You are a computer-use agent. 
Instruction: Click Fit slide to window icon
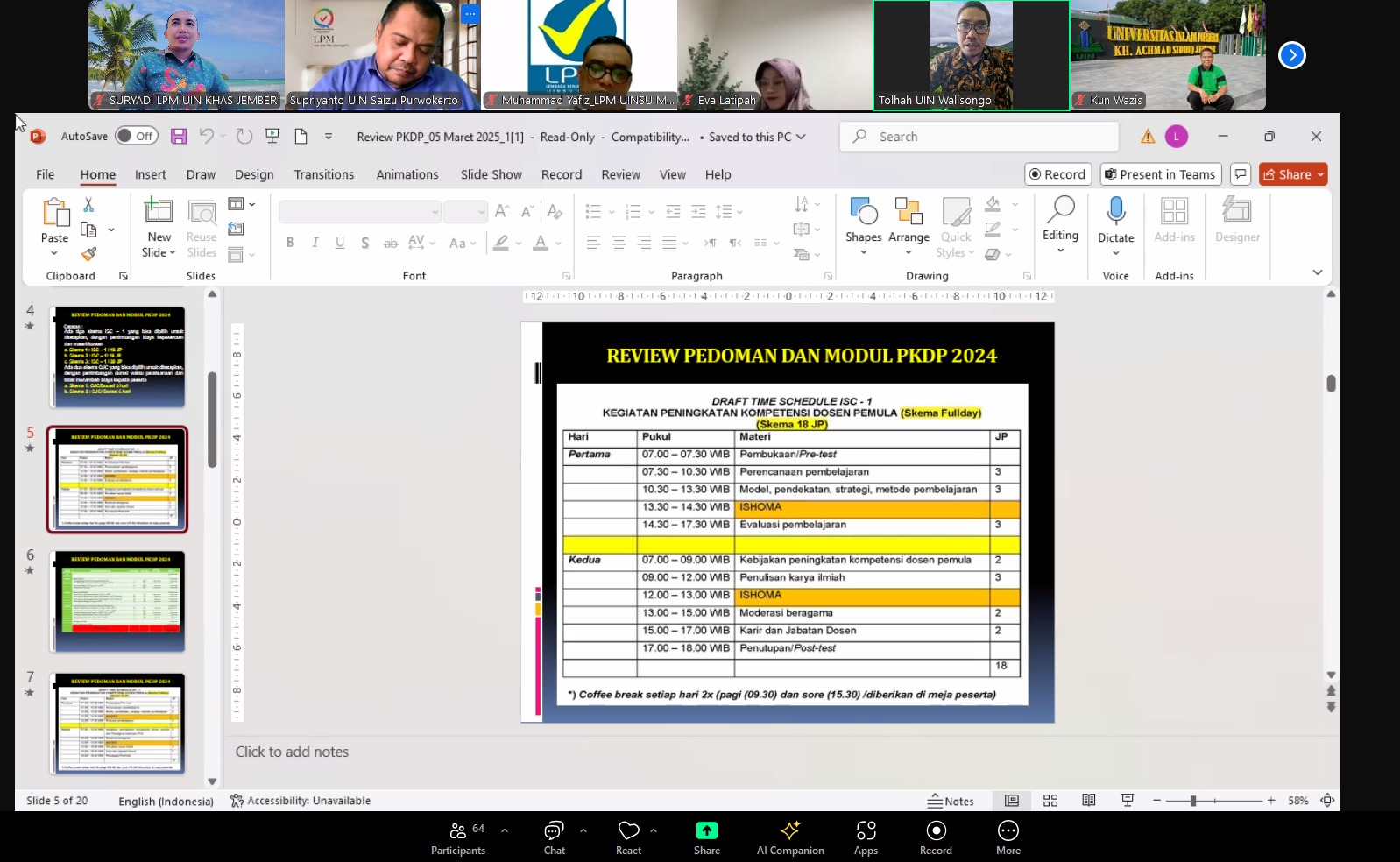pyautogui.click(x=1327, y=801)
